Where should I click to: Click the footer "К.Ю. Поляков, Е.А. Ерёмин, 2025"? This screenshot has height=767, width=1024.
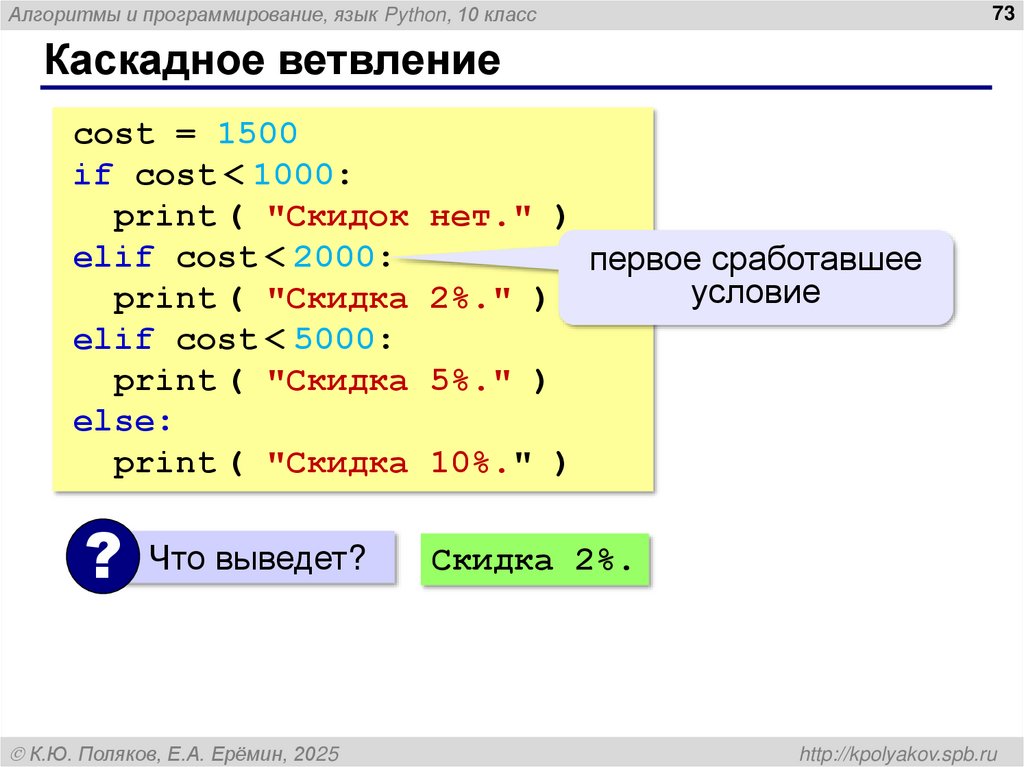[x=177, y=753]
